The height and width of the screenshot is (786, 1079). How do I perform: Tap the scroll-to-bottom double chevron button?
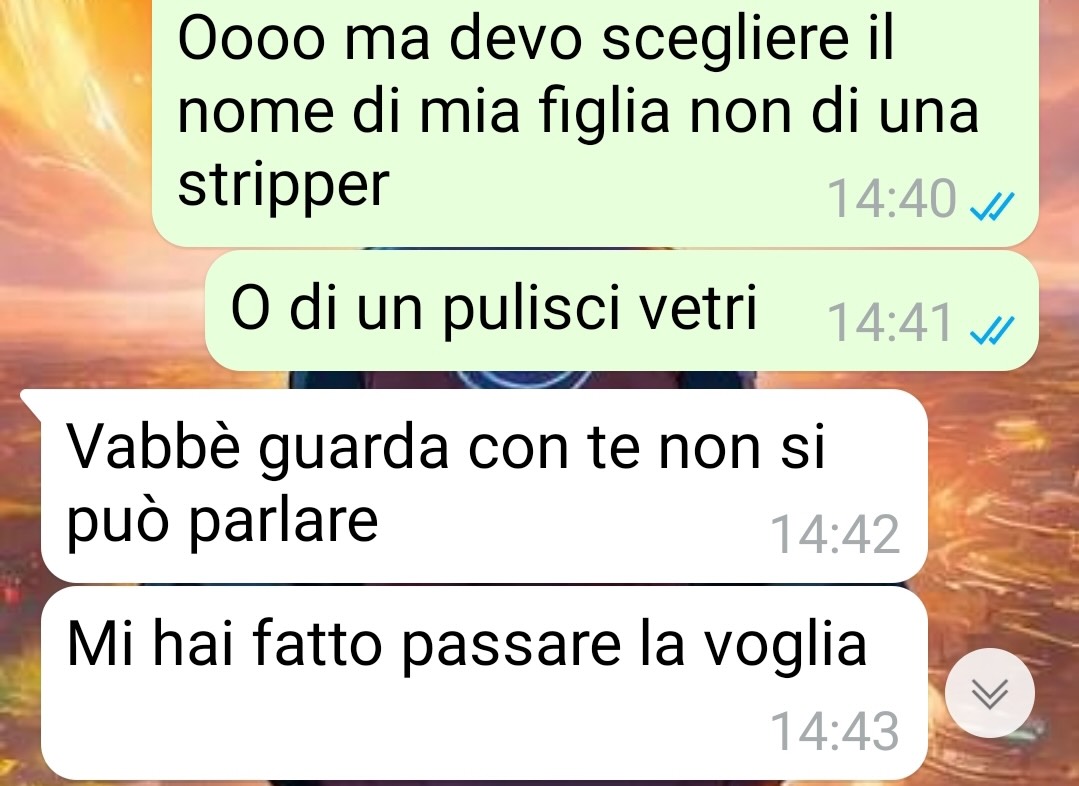990,692
